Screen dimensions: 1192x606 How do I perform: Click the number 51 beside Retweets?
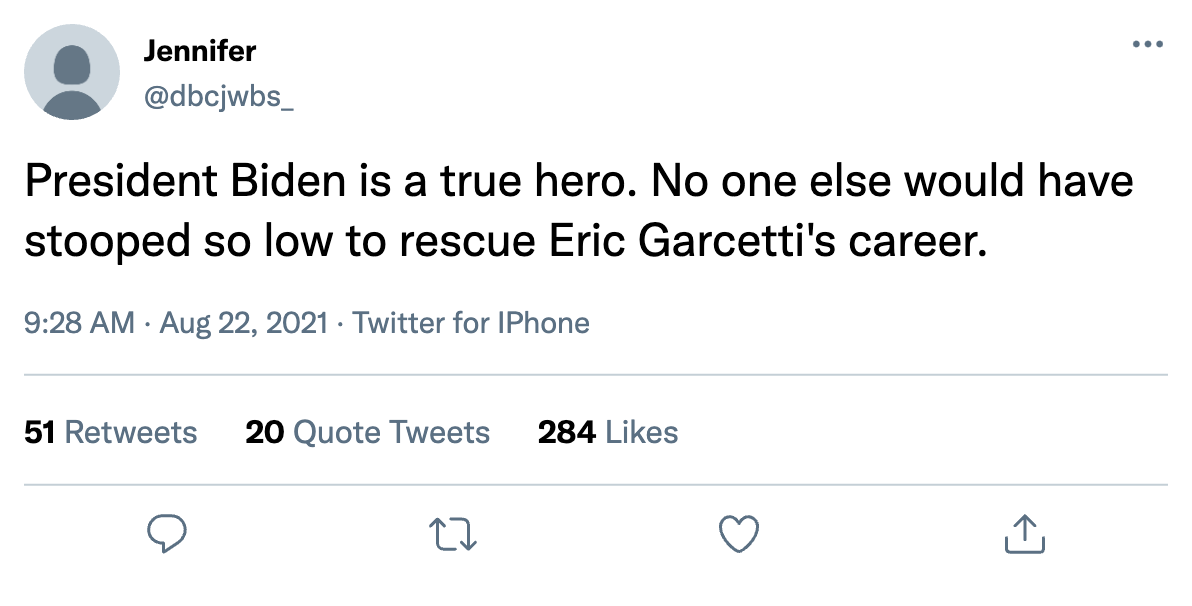[x=39, y=432]
